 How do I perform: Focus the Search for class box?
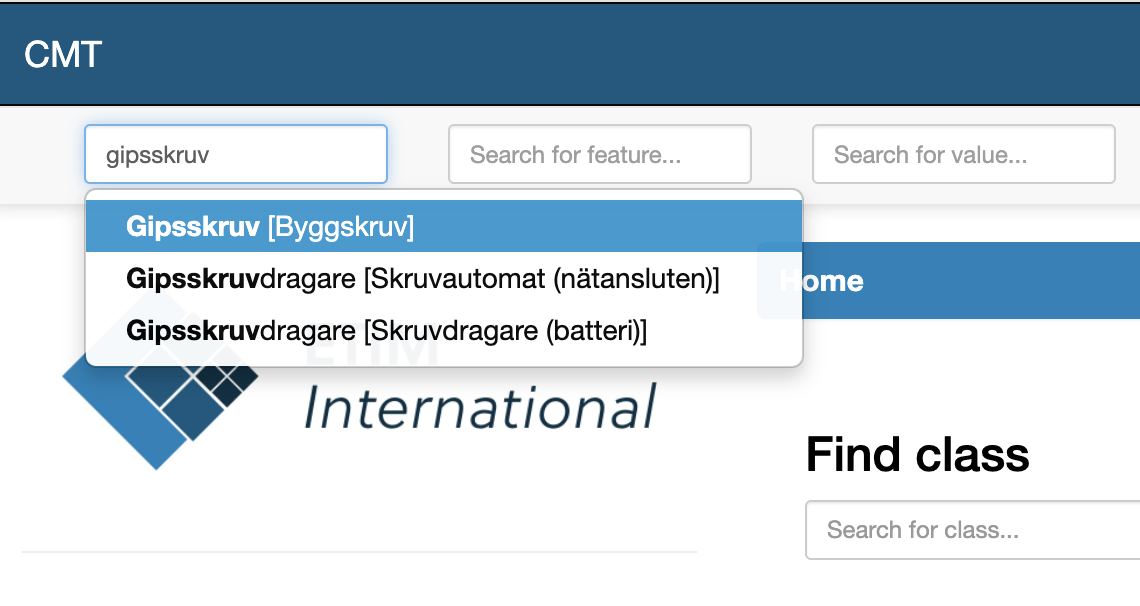click(970, 530)
